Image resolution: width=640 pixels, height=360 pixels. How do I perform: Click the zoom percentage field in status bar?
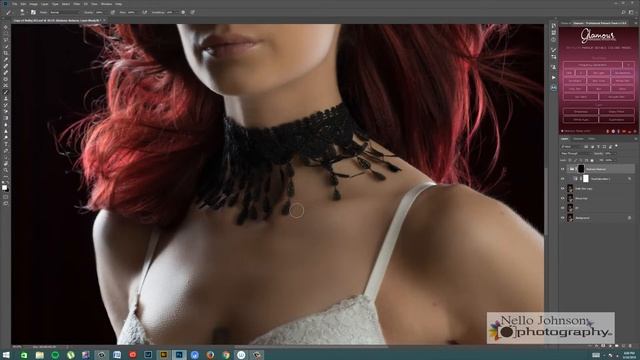pyautogui.click(x=17, y=347)
